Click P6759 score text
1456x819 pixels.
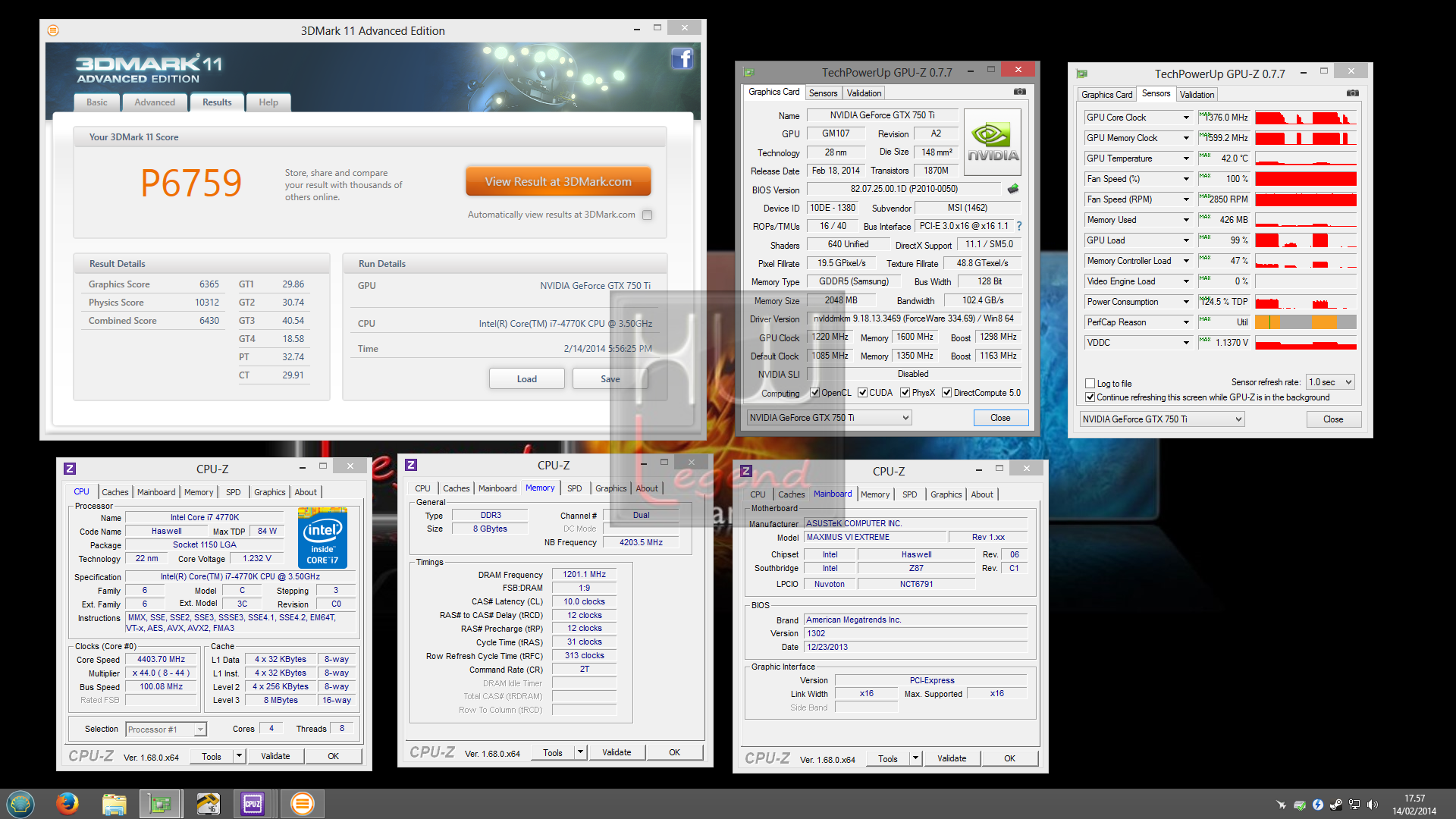click(x=191, y=183)
